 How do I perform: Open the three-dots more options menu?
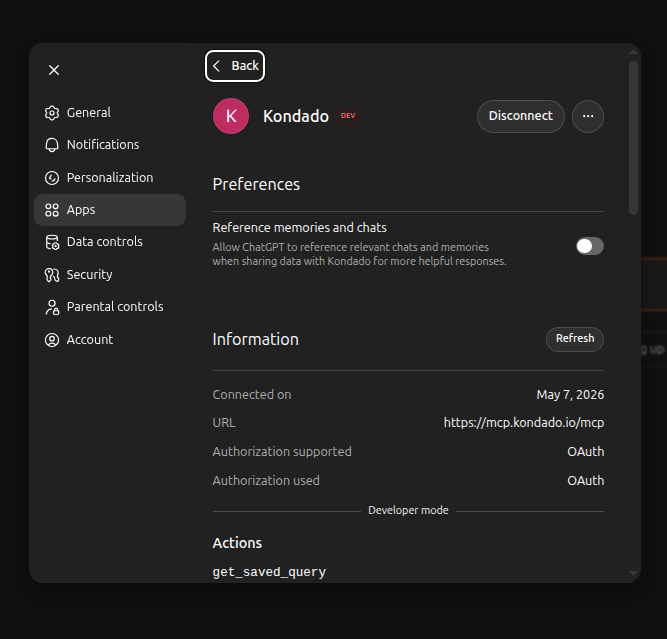pos(588,116)
